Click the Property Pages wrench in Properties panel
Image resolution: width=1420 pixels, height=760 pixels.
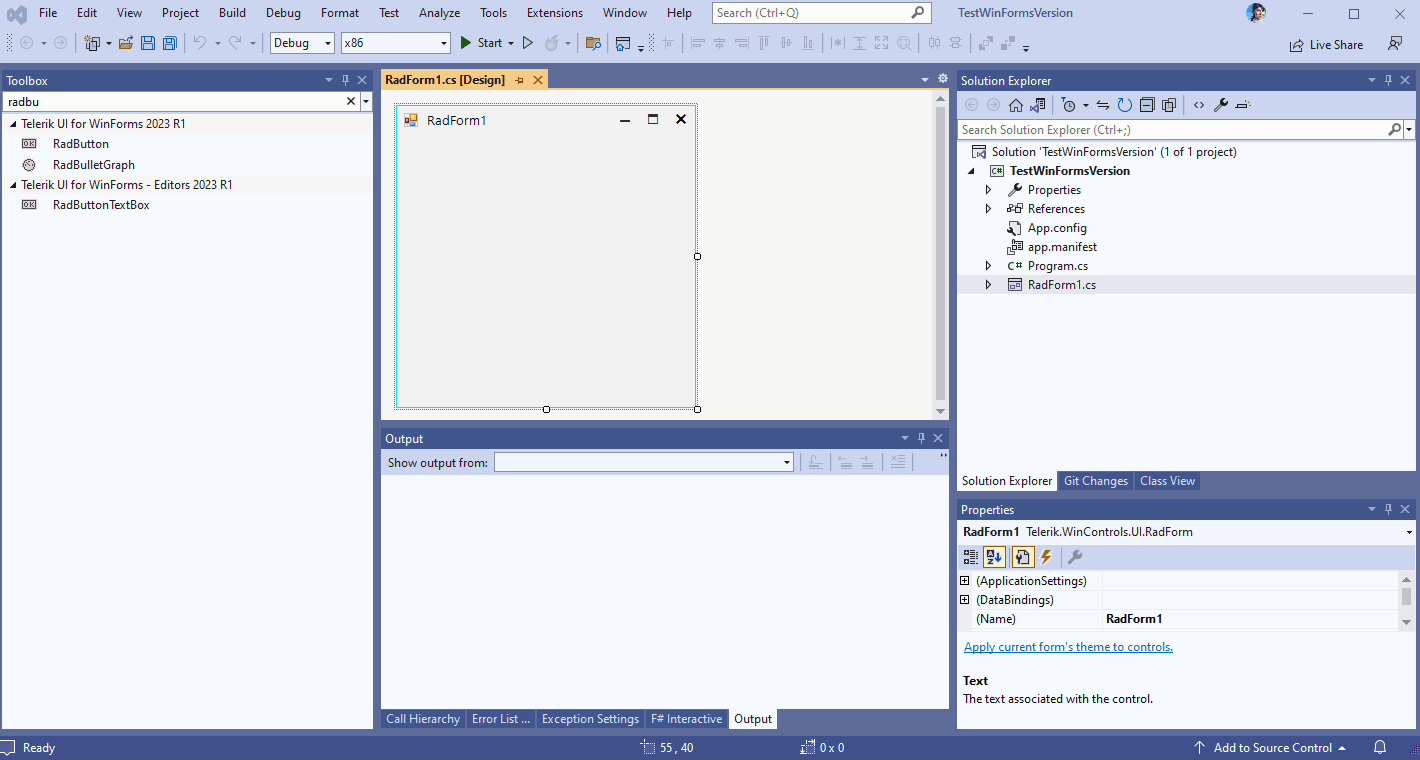coord(1075,557)
